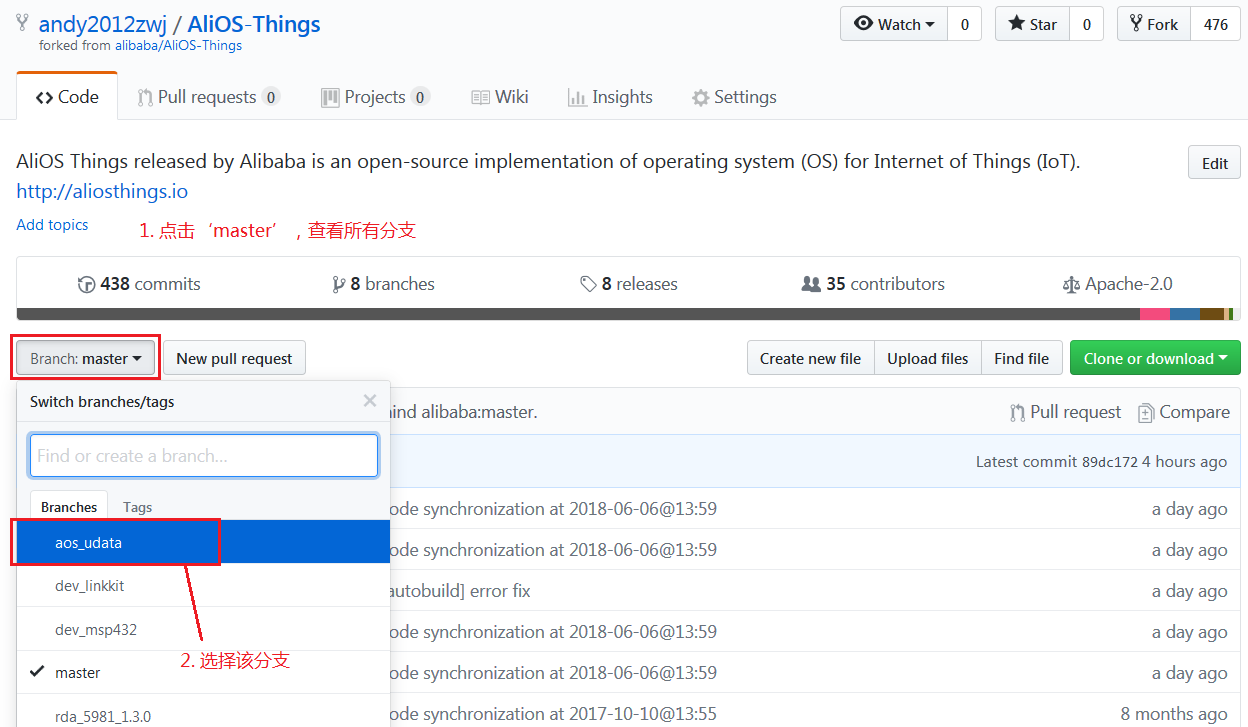
Task: Expand the Clone or download dropdown
Action: 1155,358
